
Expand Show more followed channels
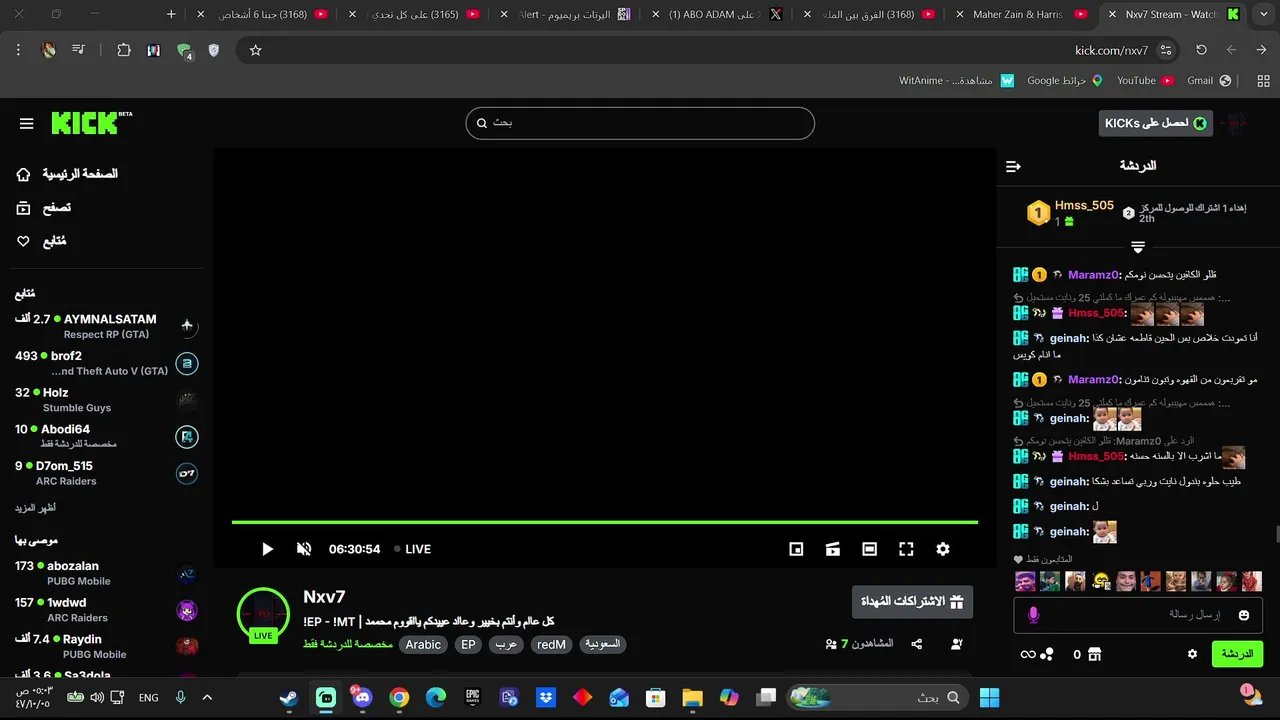(35, 508)
